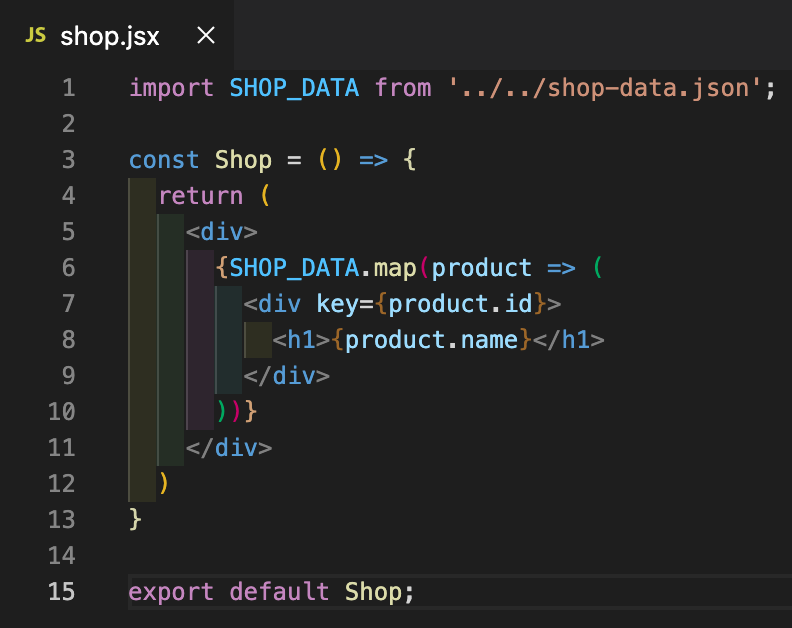Viewport: 792px width, 628px height.
Task: Click the 'key' attribute on line 7
Action: [337, 304]
